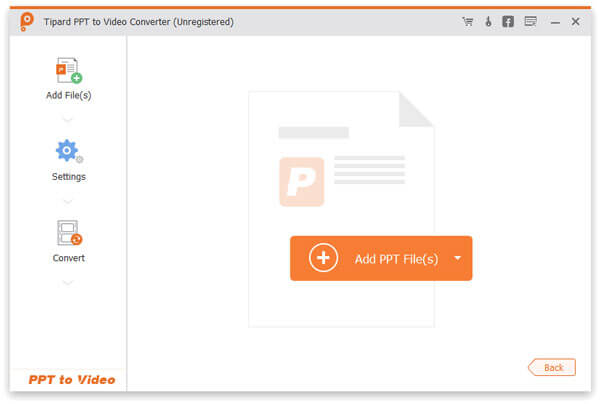The image size is (600, 404).
Task: Click the register key icon
Action: click(488, 22)
